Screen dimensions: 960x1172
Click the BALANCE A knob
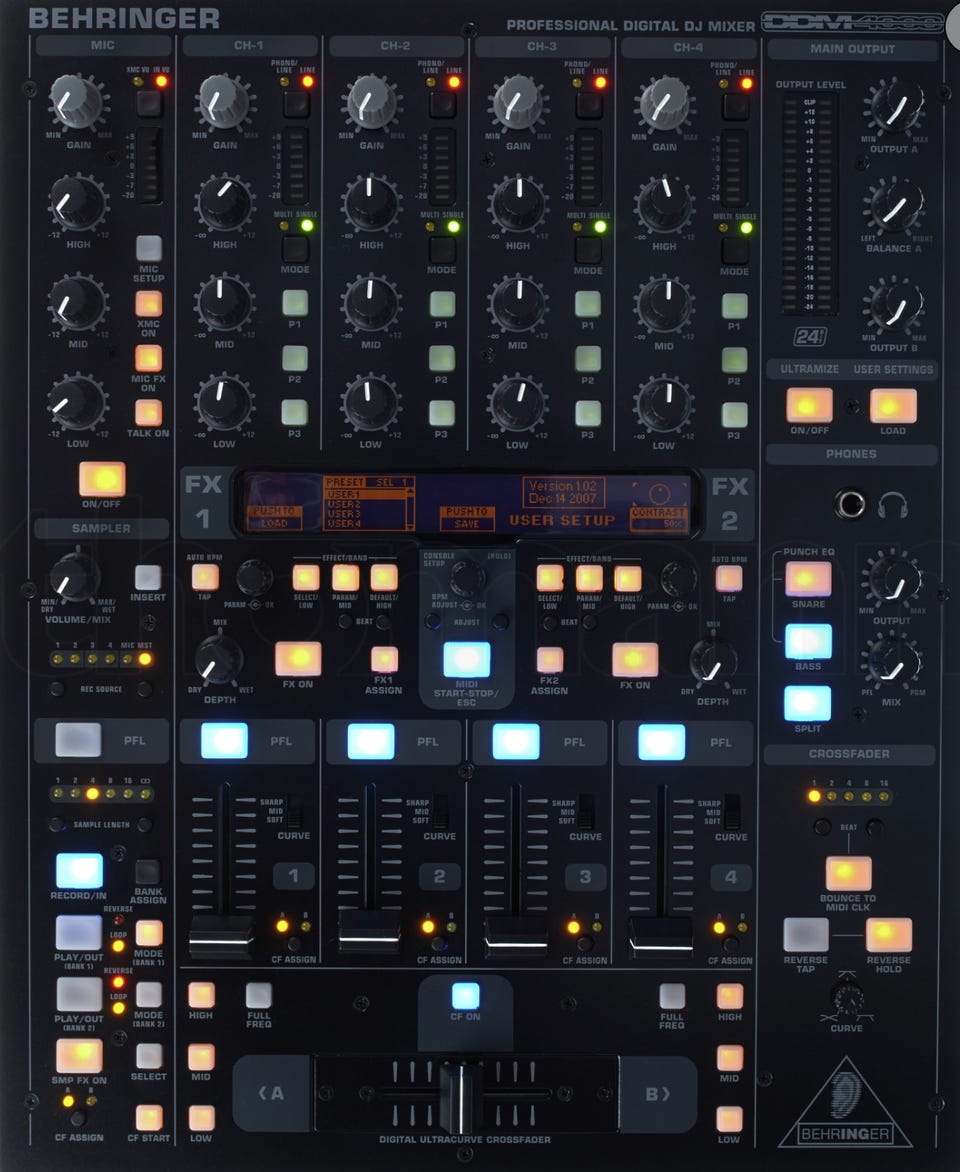point(894,205)
